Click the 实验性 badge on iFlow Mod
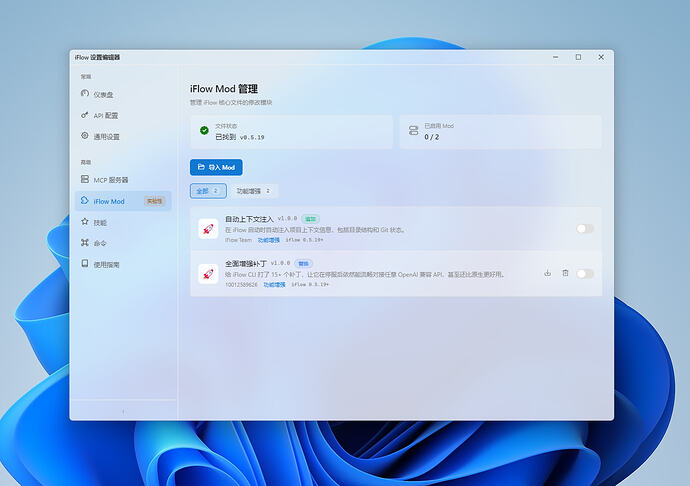690x486 pixels. click(154, 201)
